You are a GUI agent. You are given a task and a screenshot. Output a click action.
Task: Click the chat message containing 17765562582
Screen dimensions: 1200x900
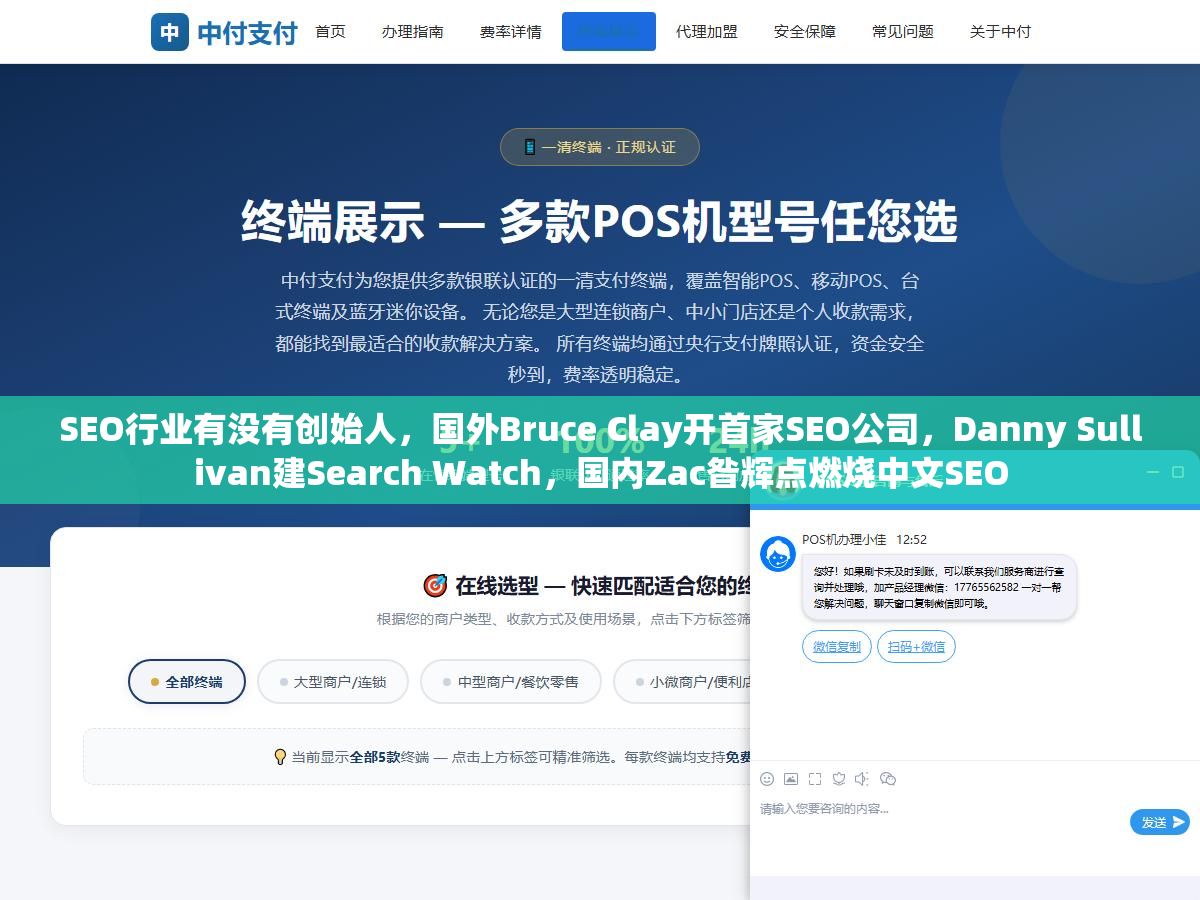(x=939, y=588)
